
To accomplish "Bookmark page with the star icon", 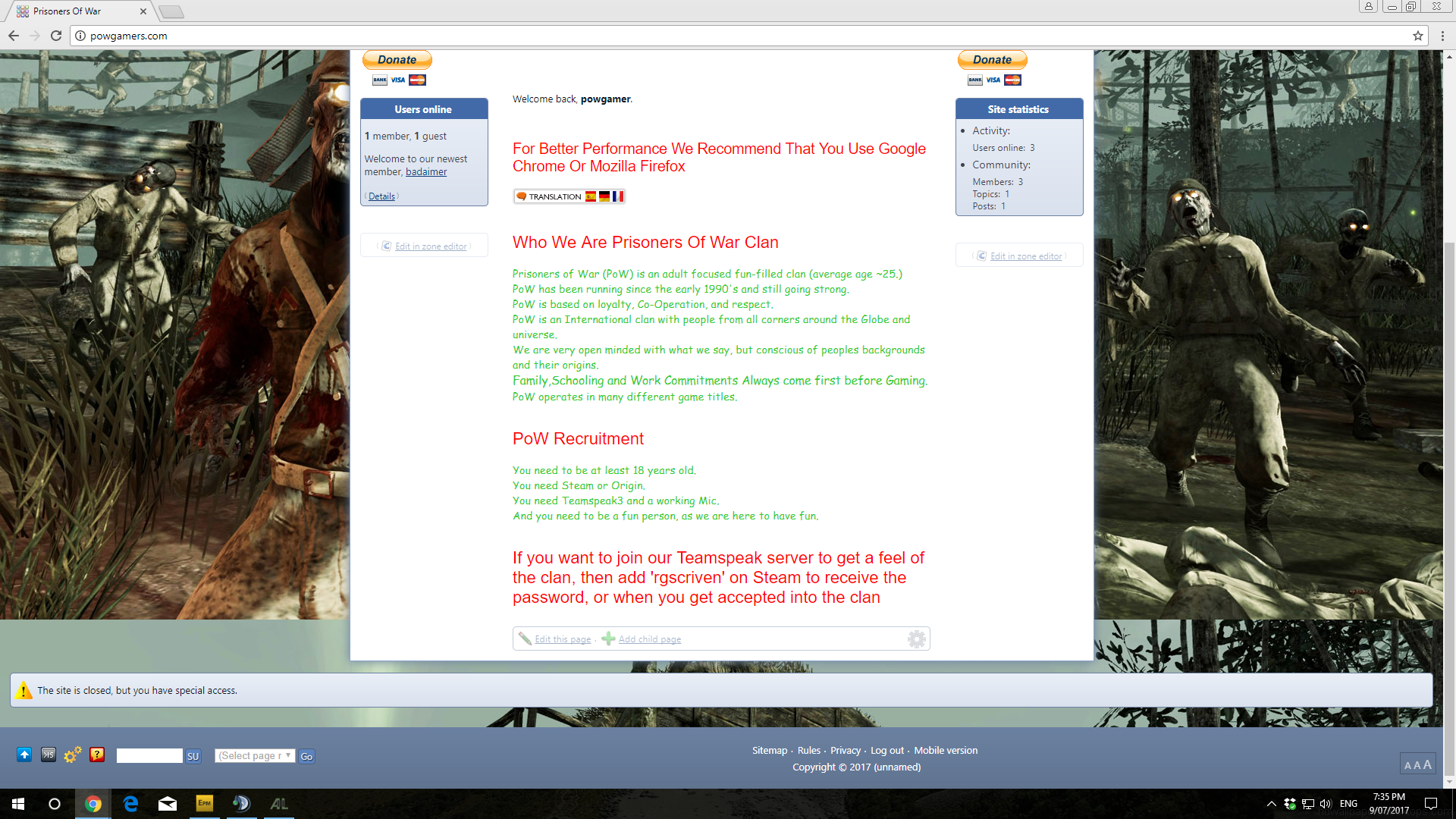I will [1417, 36].
